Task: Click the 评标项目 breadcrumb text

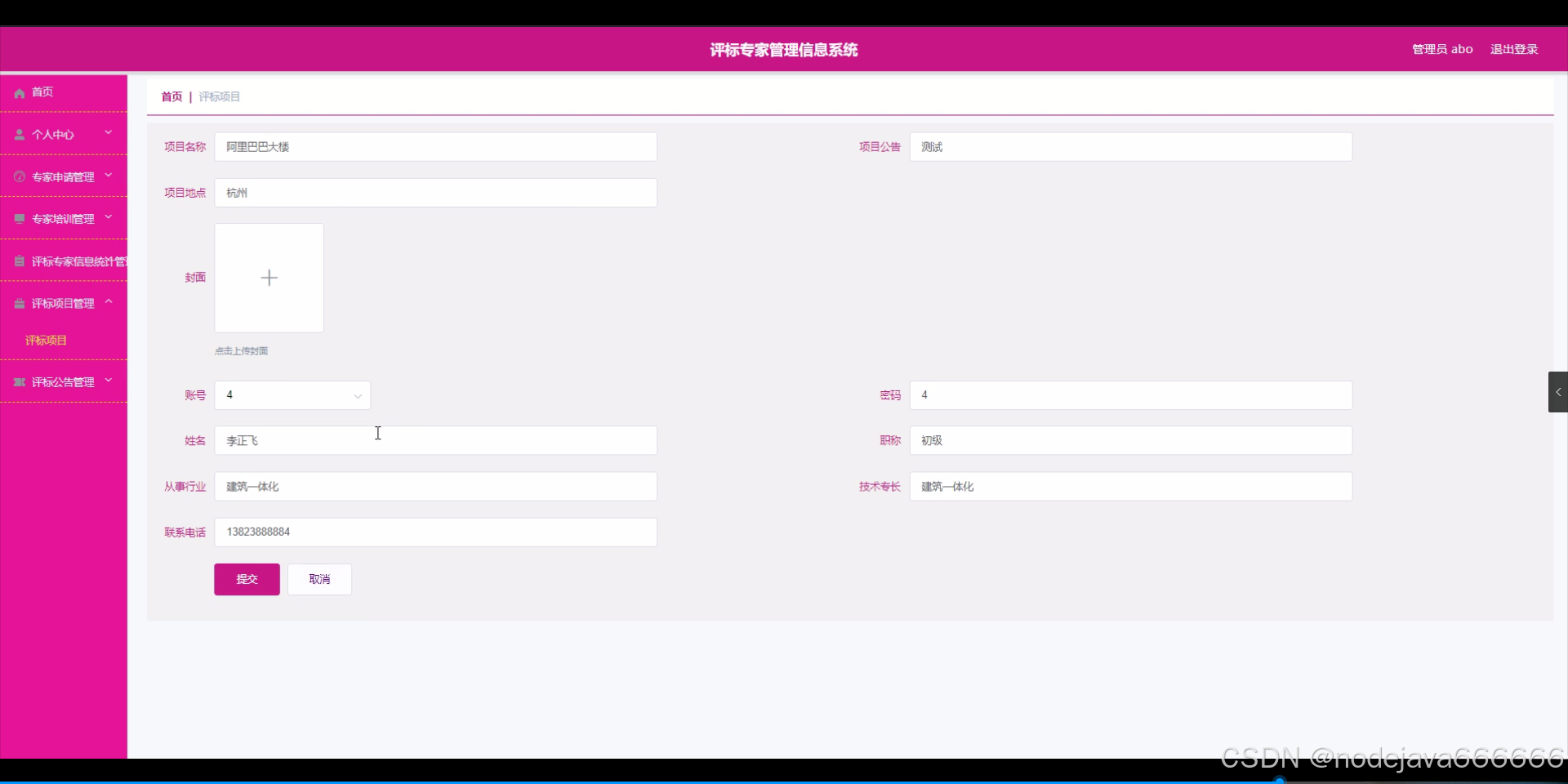Action: pyautogui.click(x=220, y=96)
